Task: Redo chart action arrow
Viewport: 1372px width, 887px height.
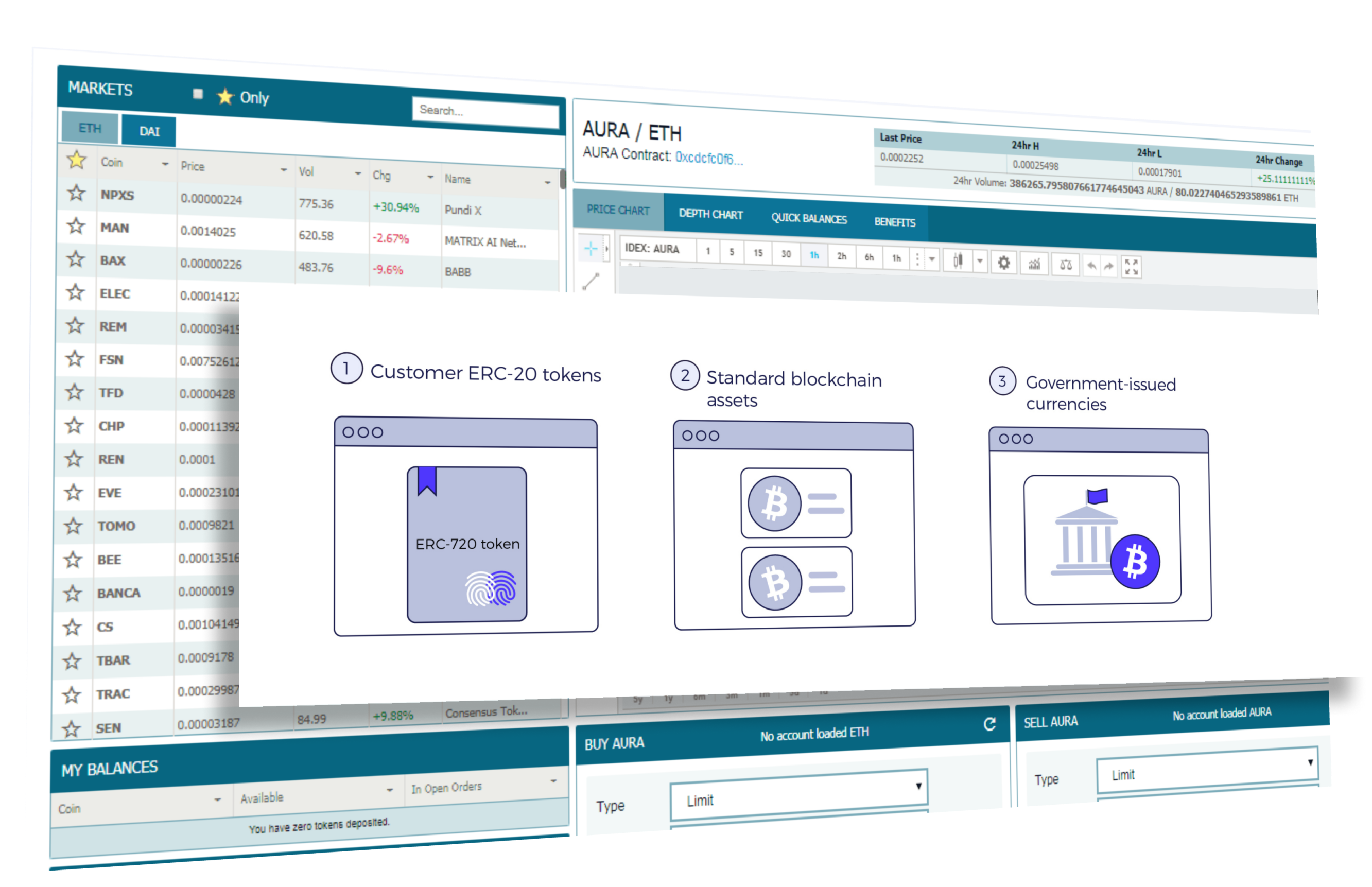Action: click(x=1109, y=267)
